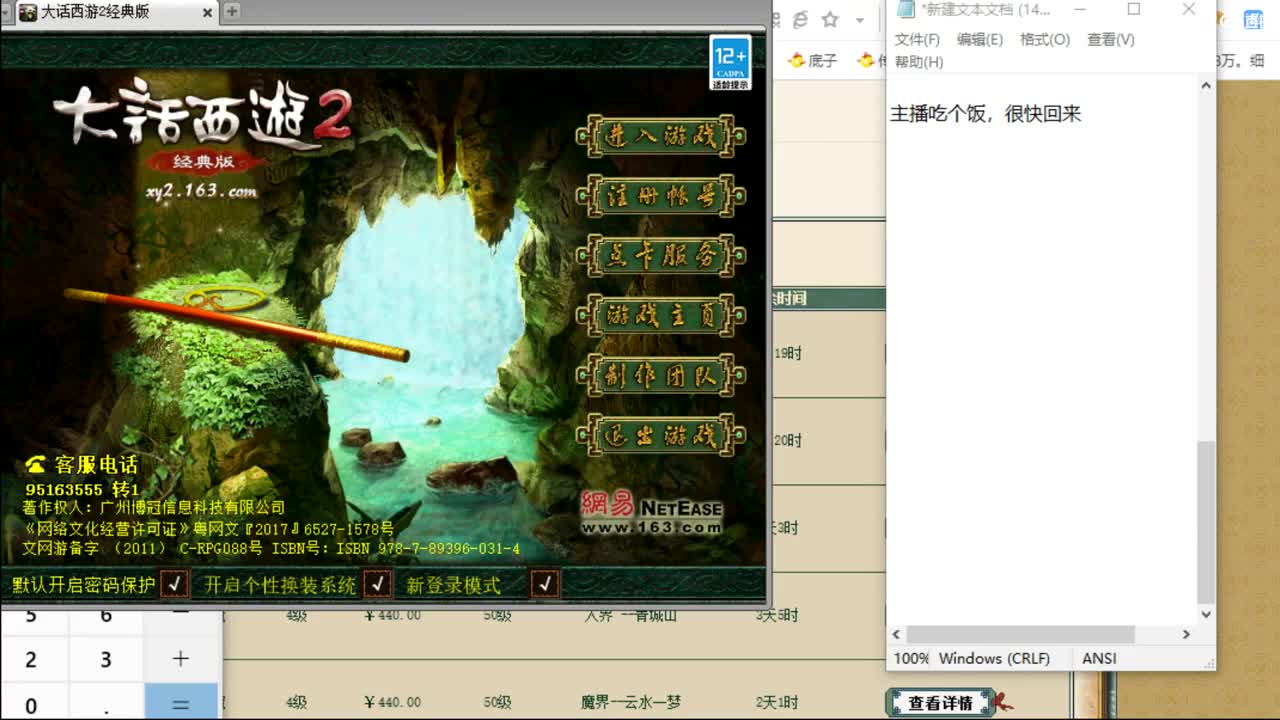Open the 游戏主页 game homepage button
1280x720 pixels.
point(661,316)
